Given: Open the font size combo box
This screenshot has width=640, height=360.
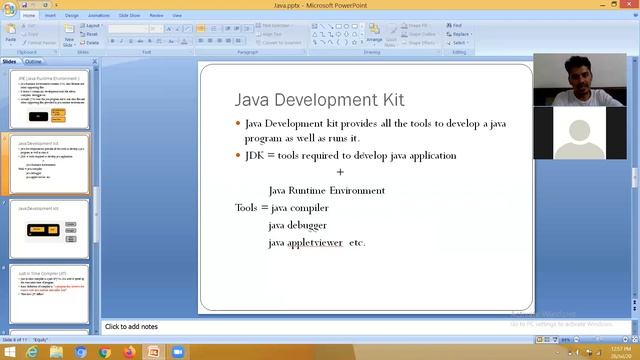Looking at the screenshot, I should [x=156, y=29].
